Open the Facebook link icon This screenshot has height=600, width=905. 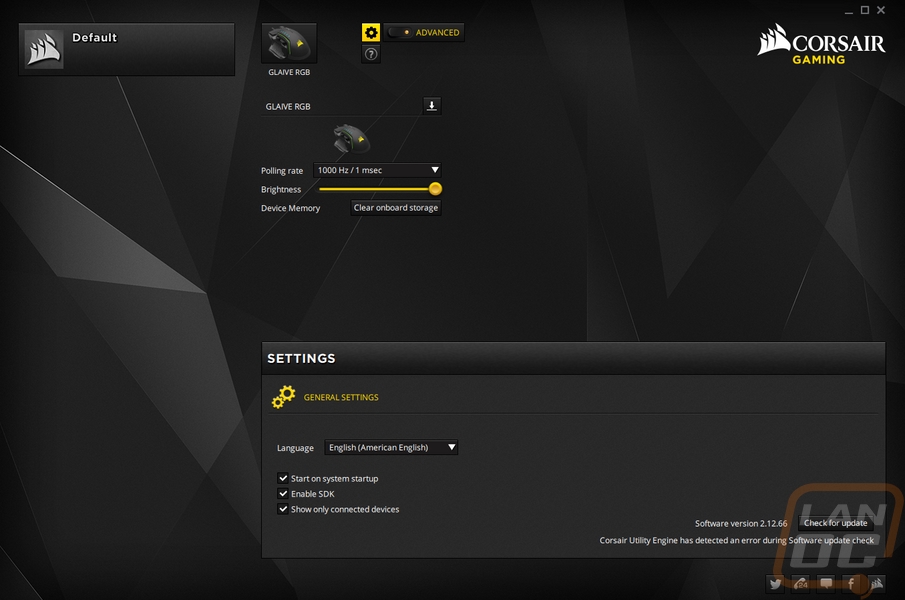tap(851, 583)
